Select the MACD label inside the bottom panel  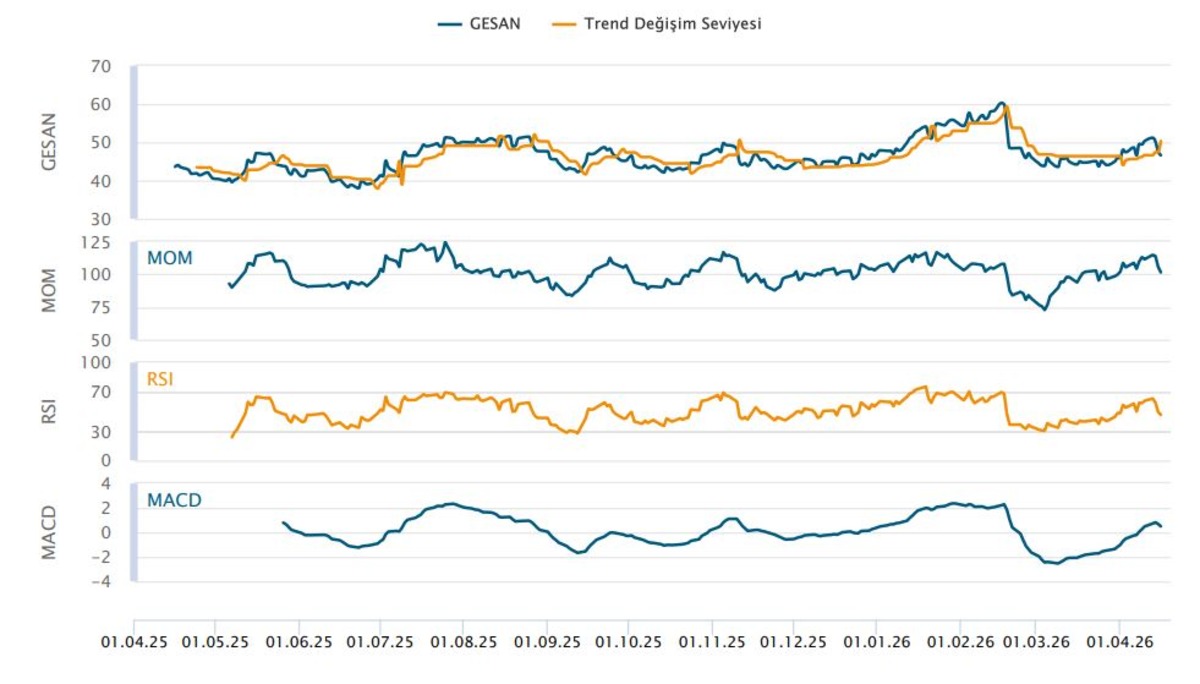pyautogui.click(x=174, y=499)
